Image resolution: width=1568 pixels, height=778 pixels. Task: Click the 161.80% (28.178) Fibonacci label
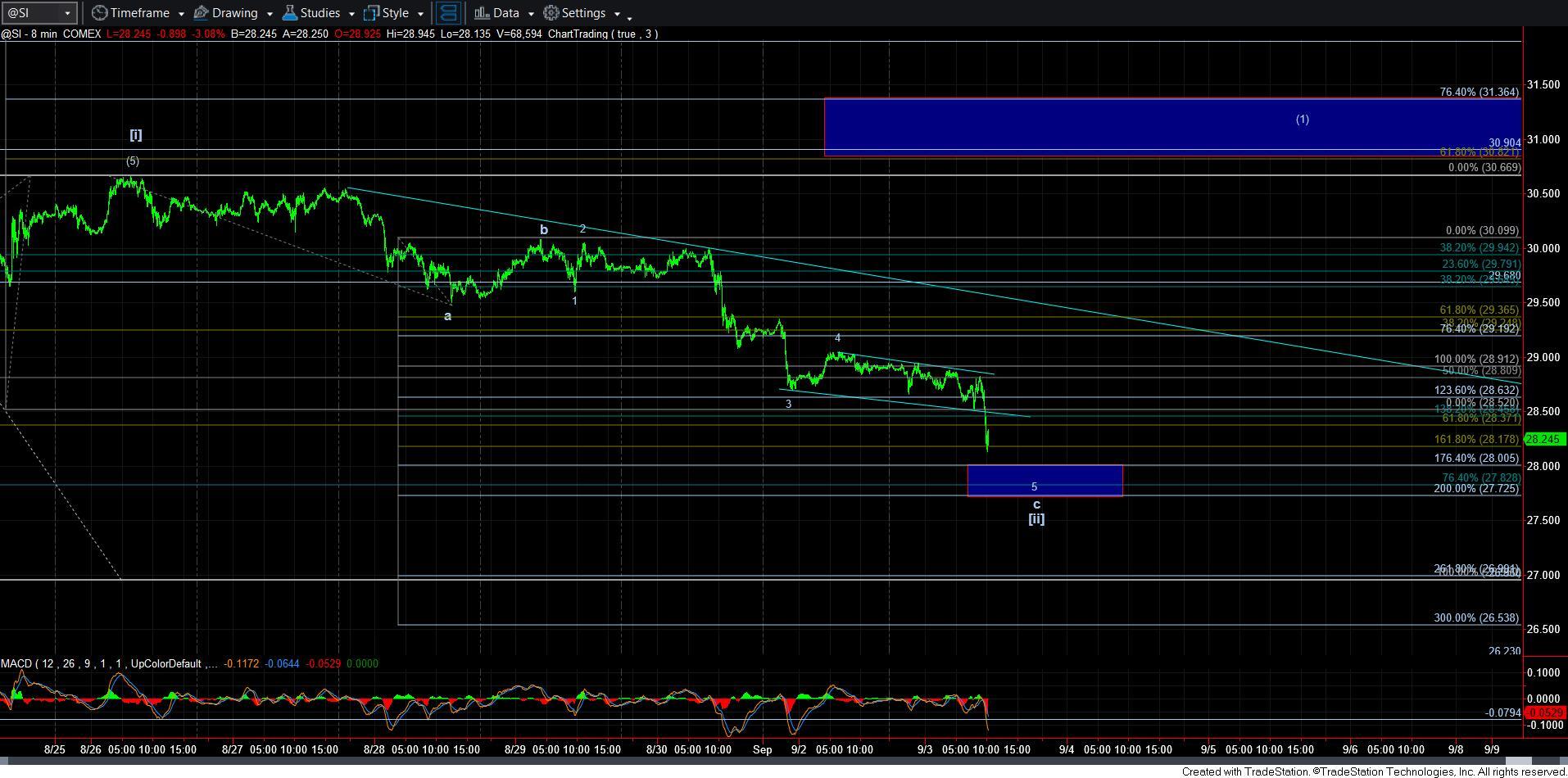coord(1476,439)
